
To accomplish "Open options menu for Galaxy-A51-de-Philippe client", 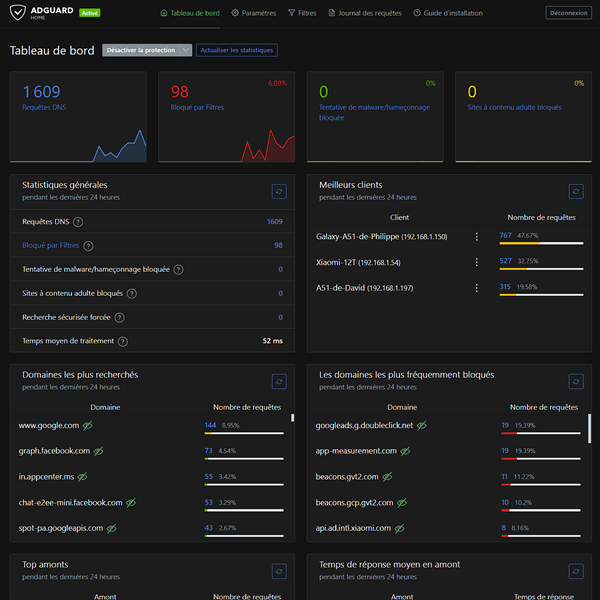I will (x=476, y=237).
